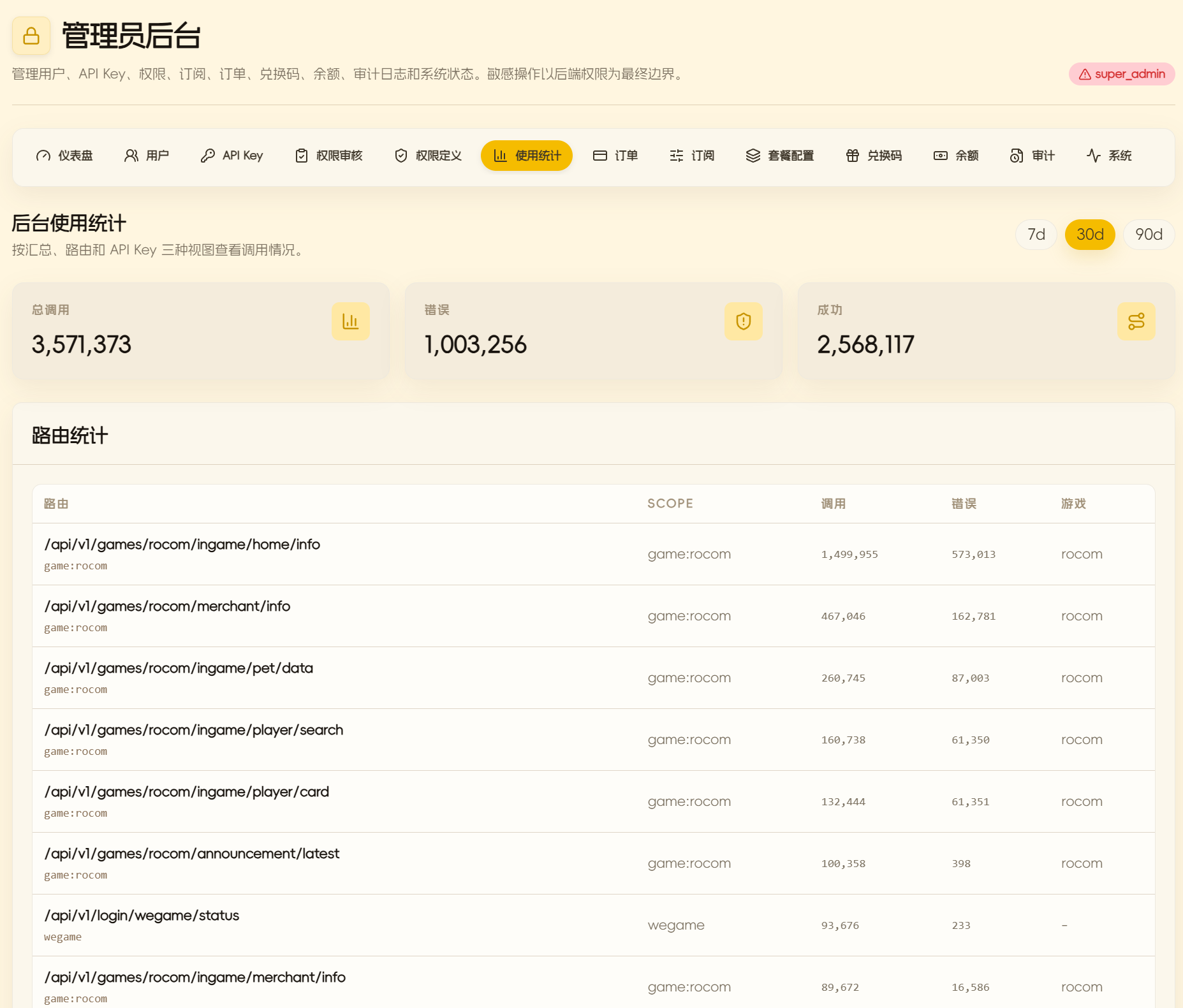Click the 2,568,117 success value
The image size is (1183, 1008).
tap(866, 345)
